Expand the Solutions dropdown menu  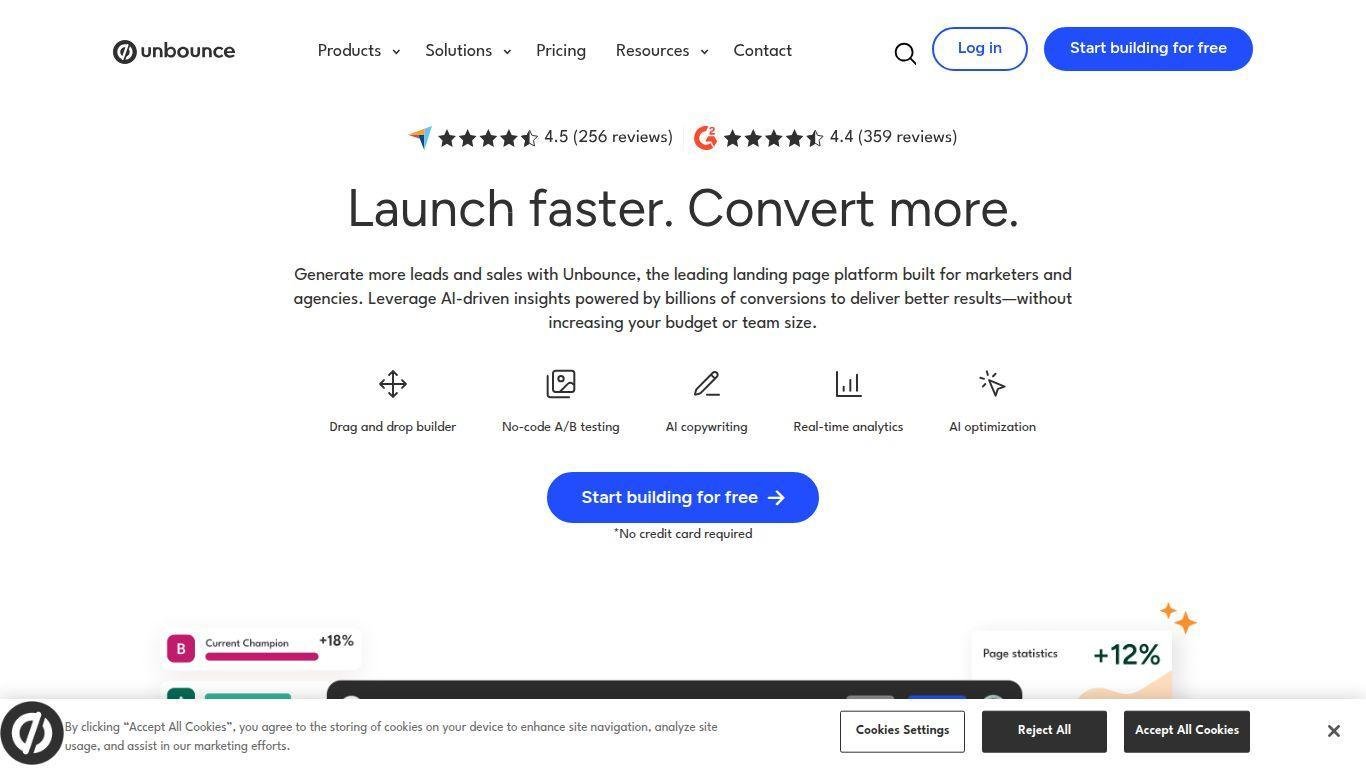[x=468, y=50]
